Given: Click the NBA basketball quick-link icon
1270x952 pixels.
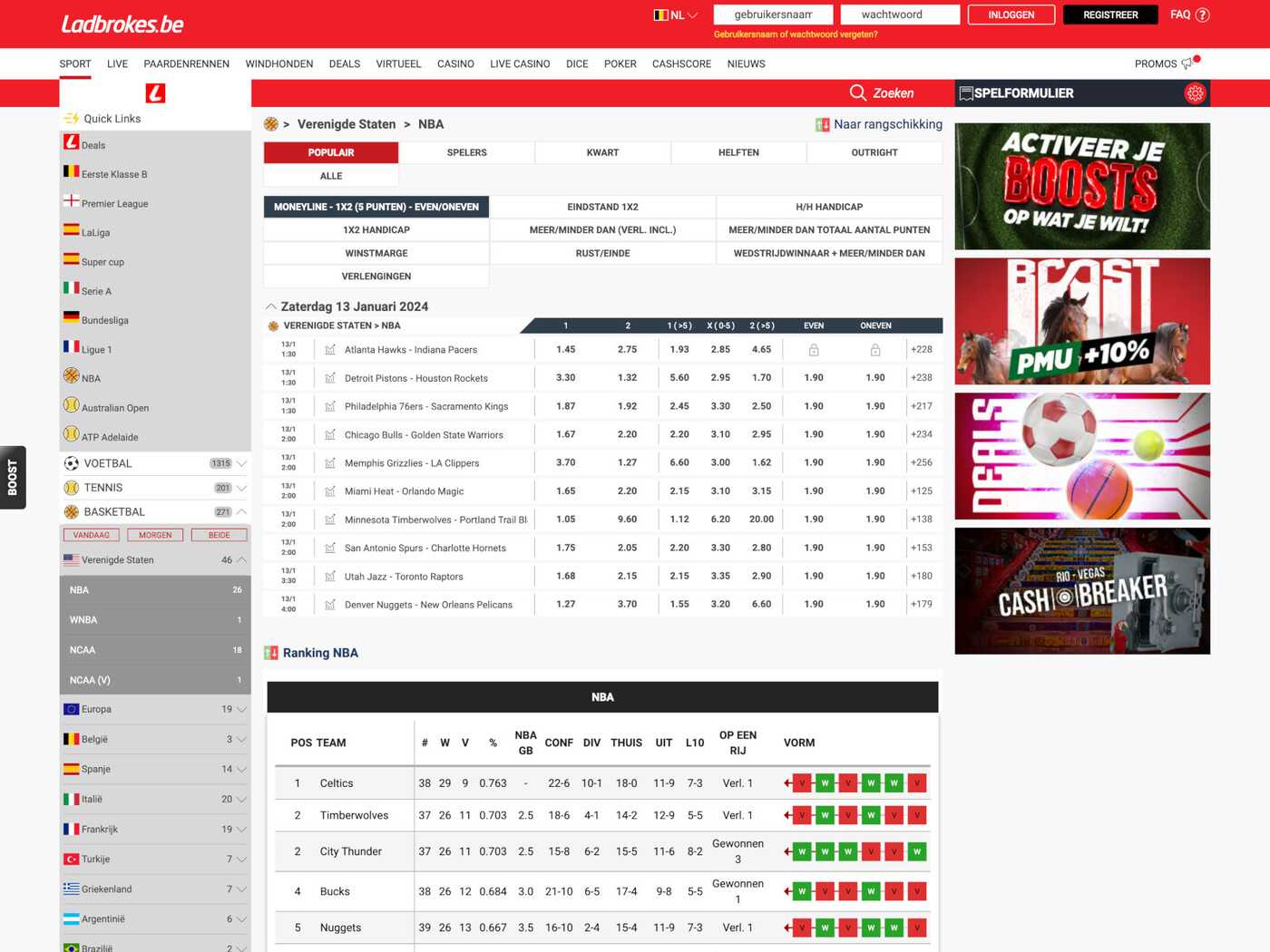Looking at the screenshot, I should point(72,376).
